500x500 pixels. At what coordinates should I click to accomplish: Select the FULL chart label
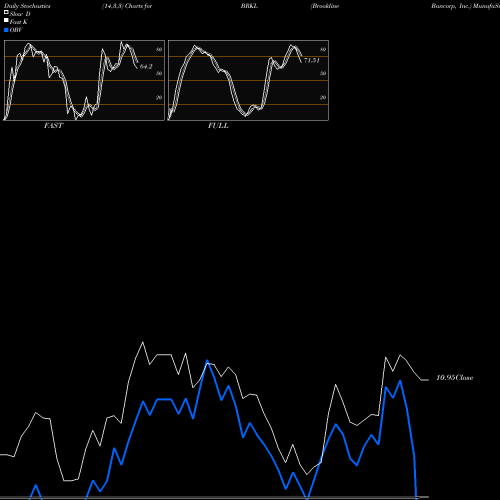point(218,126)
